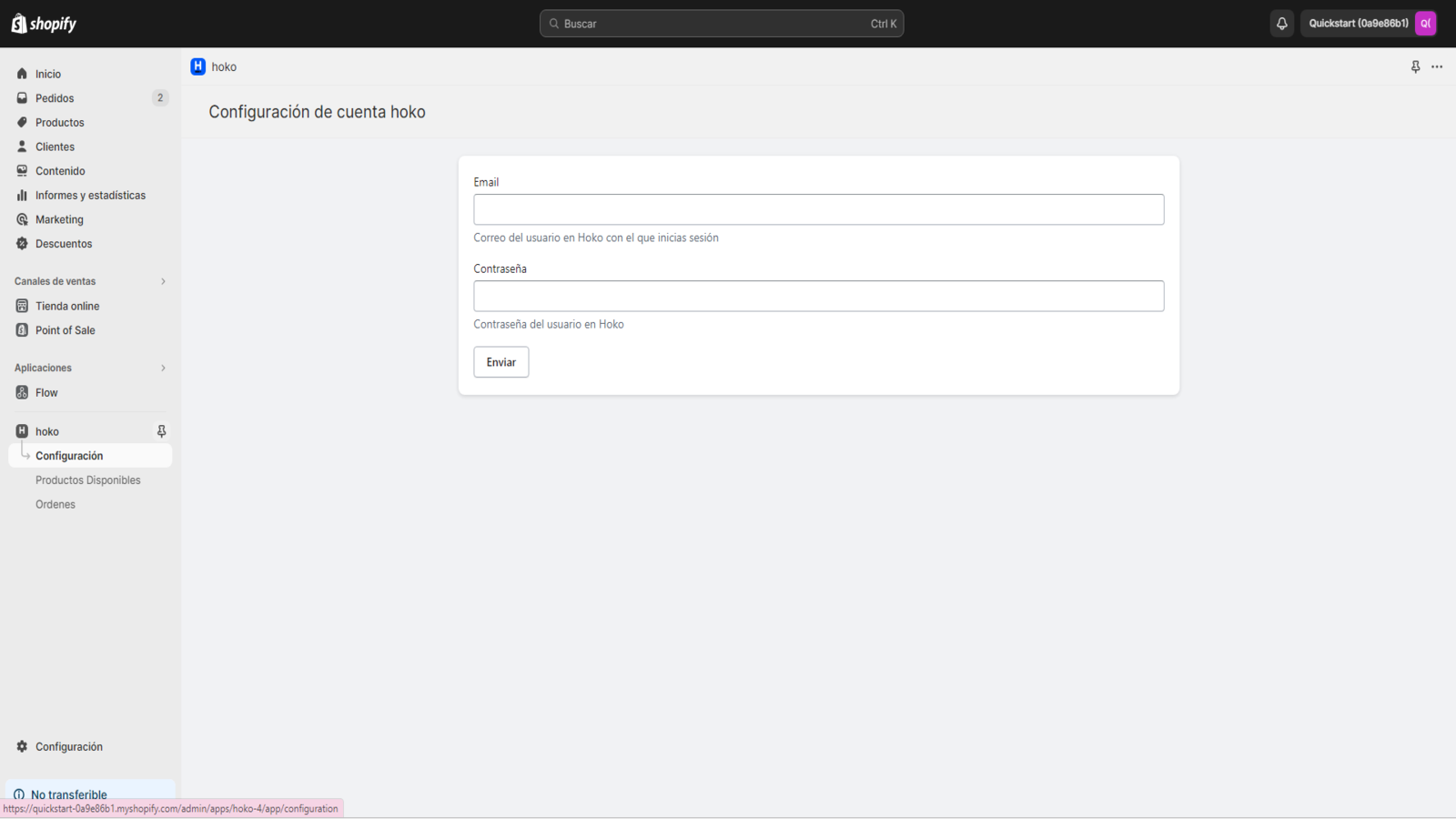Open Productos Disponibles
1456x819 pixels.
point(90,480)
